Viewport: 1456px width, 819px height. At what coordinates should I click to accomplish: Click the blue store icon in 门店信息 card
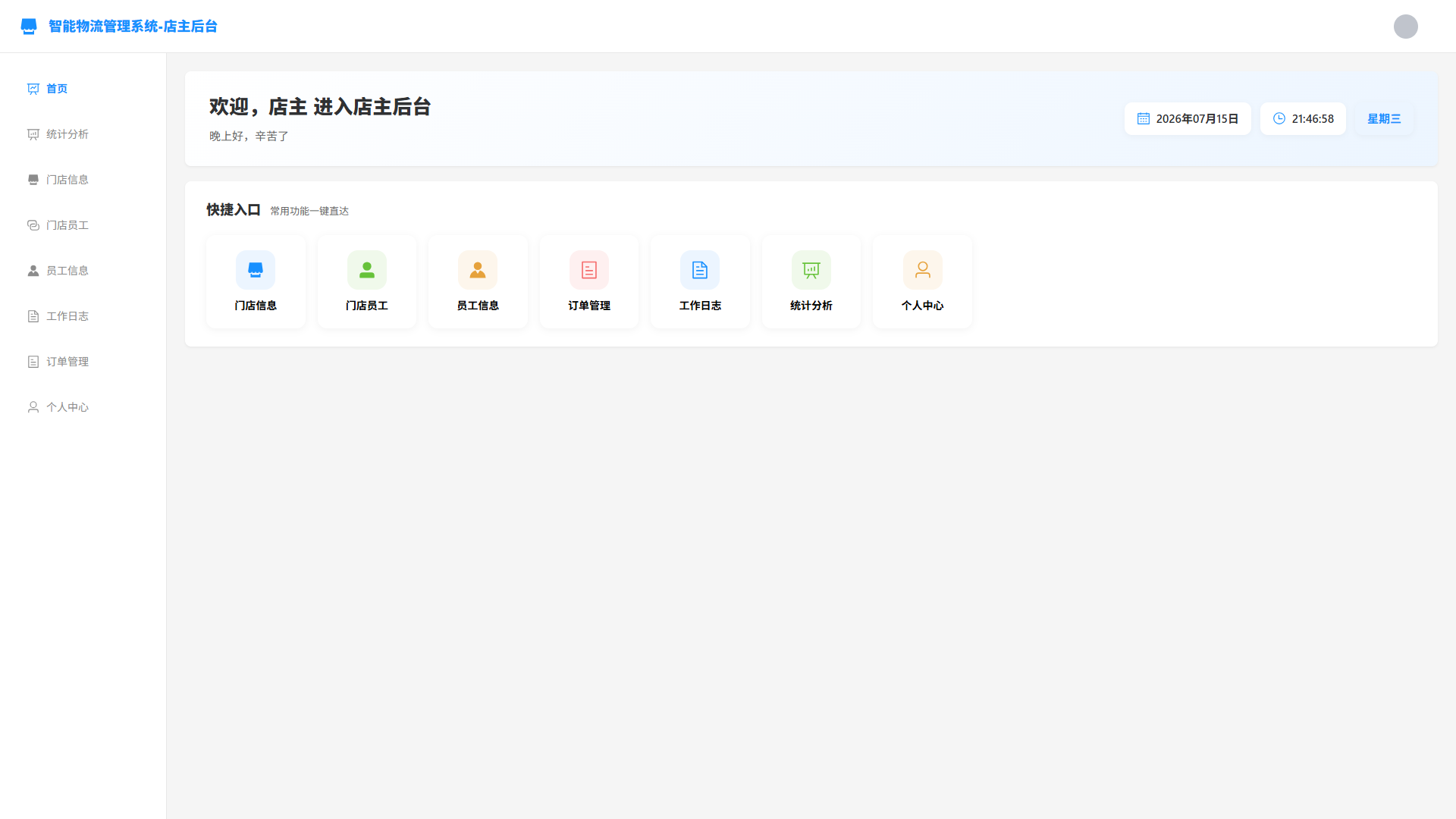(256, 270)
